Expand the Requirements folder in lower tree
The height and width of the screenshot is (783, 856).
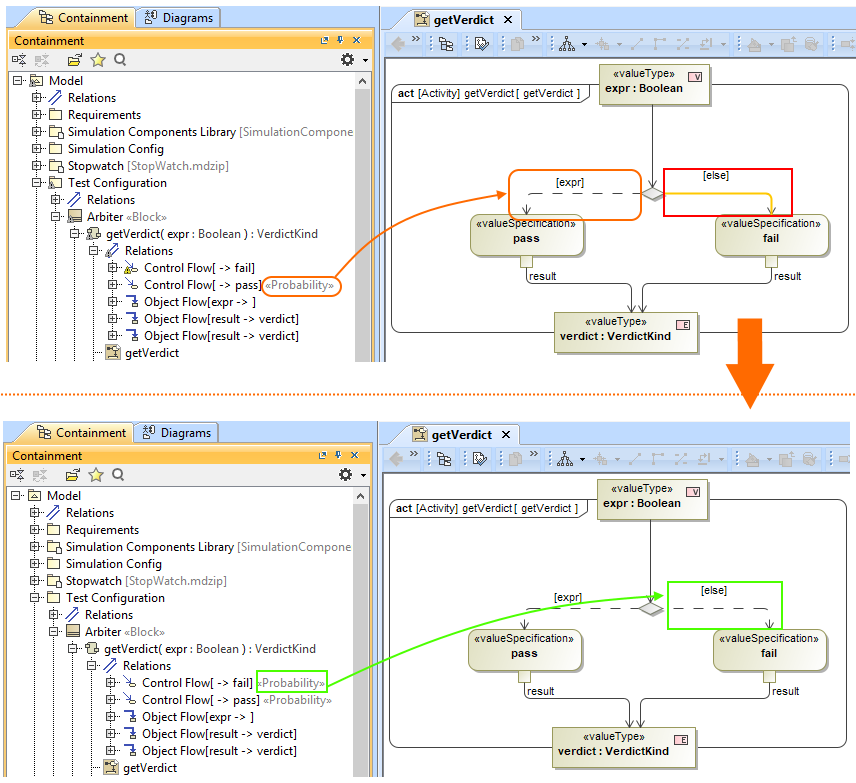[35, 530]
